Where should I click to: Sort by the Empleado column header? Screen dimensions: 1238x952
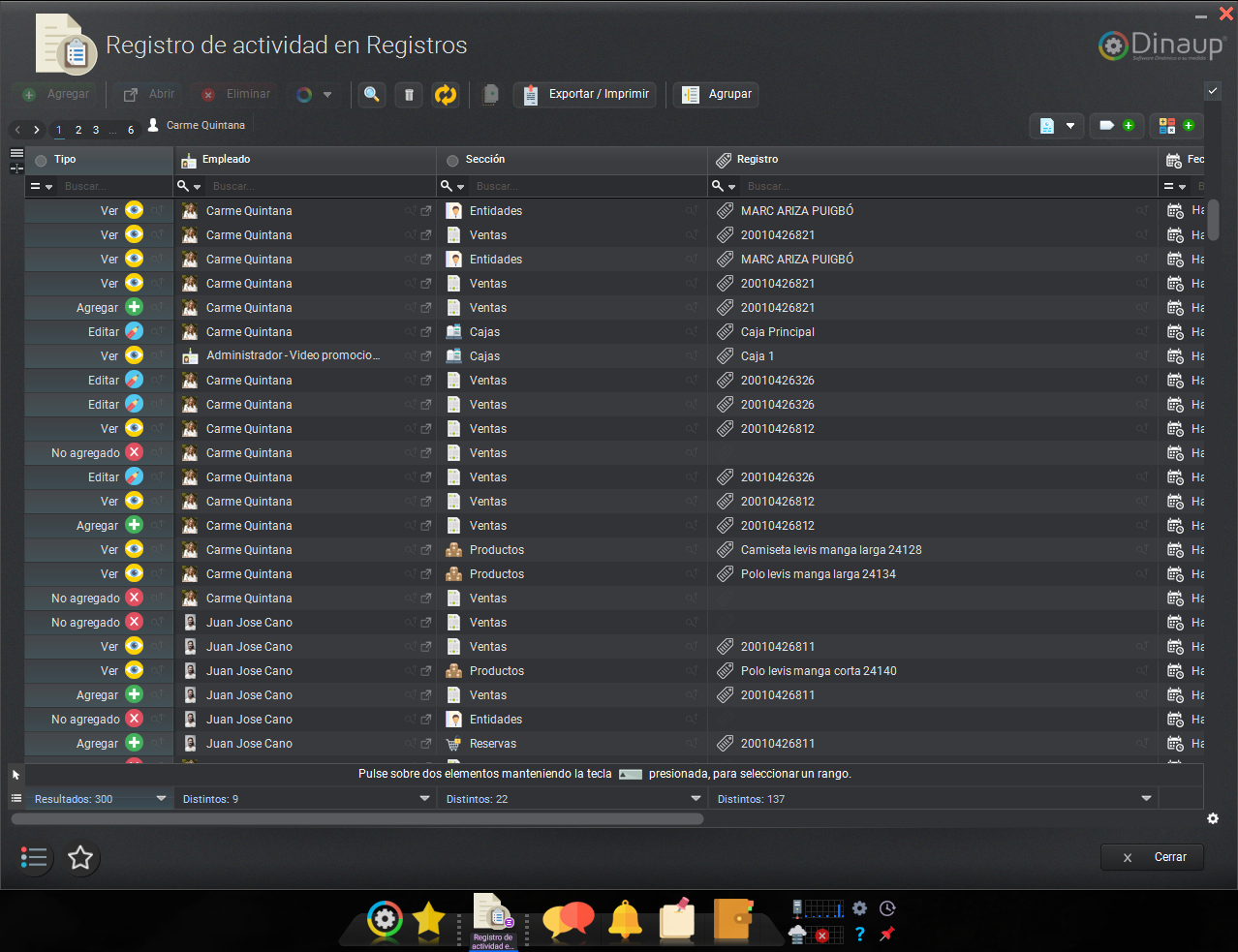click(x=305, y=160)
